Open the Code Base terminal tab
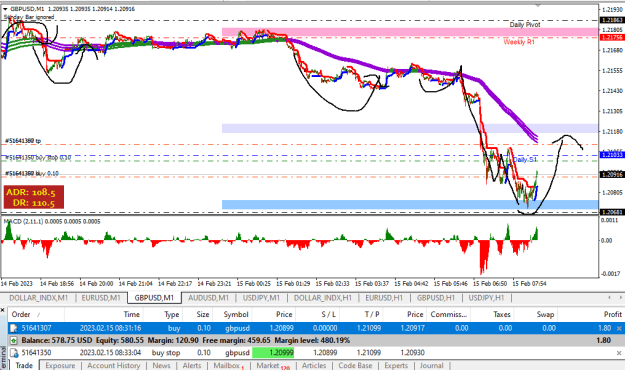Viewport: 625px width, 370px height. pyautogui.click(x=355, y=365)
